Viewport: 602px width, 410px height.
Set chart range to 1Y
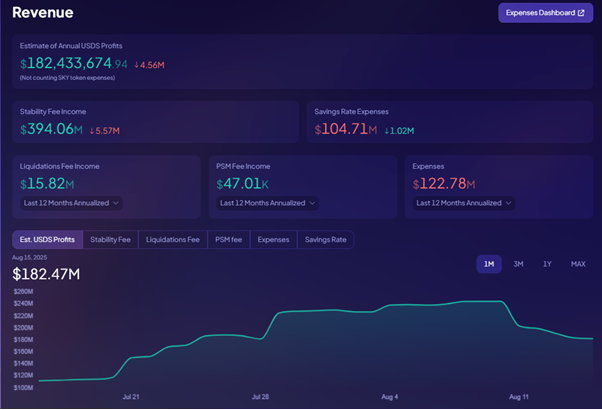[547, 264]
